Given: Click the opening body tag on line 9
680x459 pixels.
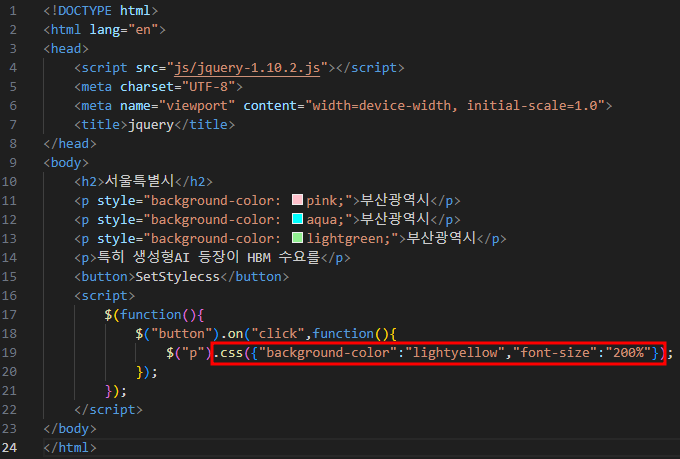Looking at the screenshot, I should [x=66, y=163].
